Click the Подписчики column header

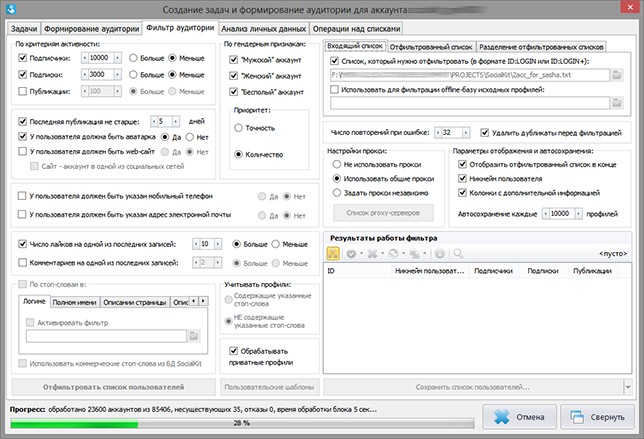click(494, 271)
